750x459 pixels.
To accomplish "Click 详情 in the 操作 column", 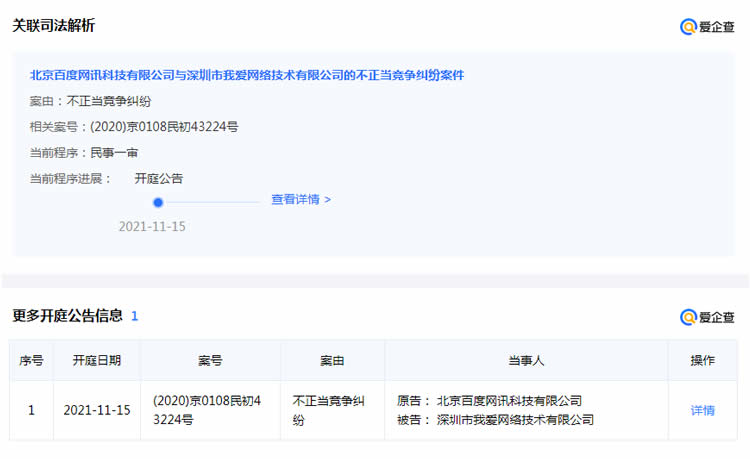I will pos(702,410).
